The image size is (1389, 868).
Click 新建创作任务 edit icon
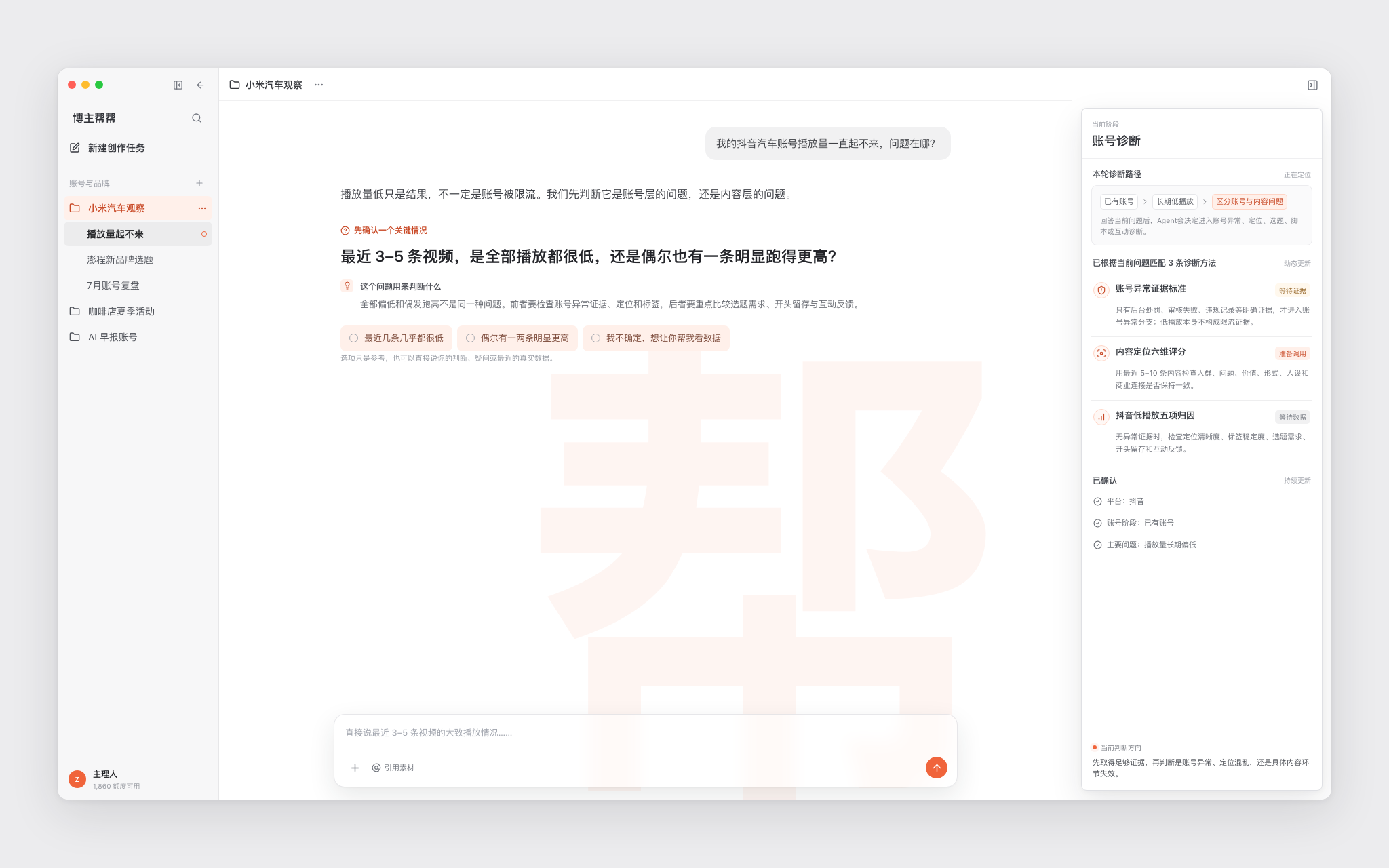pos(75,148)
